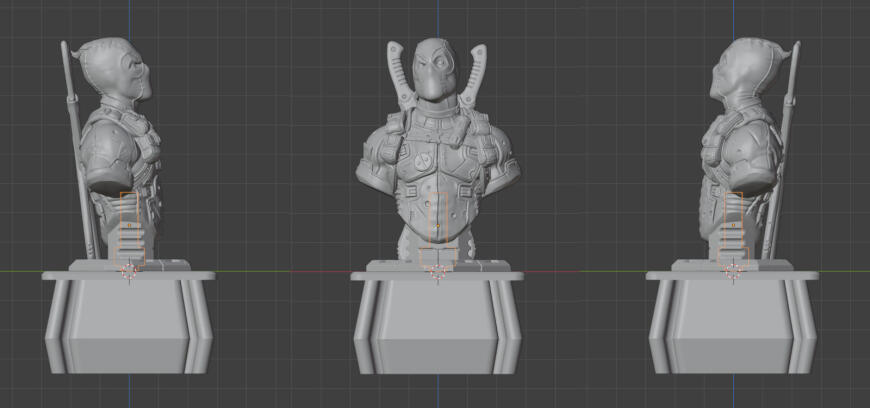
Task: Click the sword on the left-facing profile bust
Action: click(782, 149)
